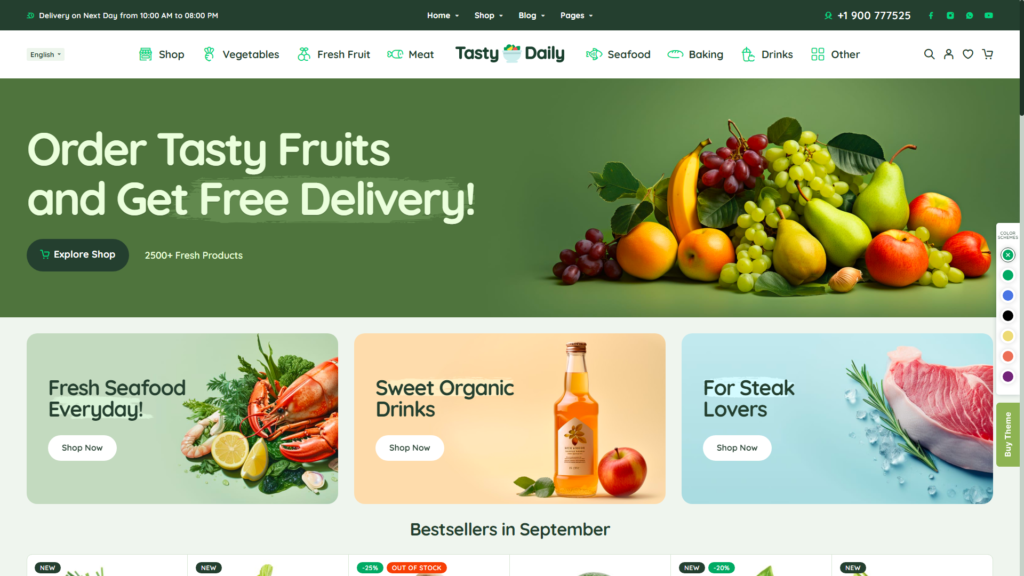Visit the Facebook page via top-bar icon
Viewport: 1024px width, 576px height.
[x=931, y=16]
